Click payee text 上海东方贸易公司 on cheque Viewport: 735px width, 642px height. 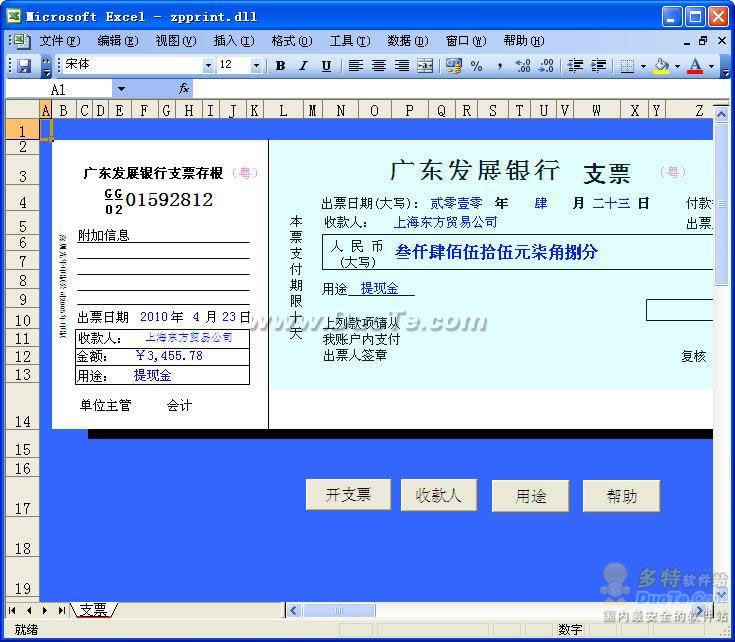tap(445, 222)
